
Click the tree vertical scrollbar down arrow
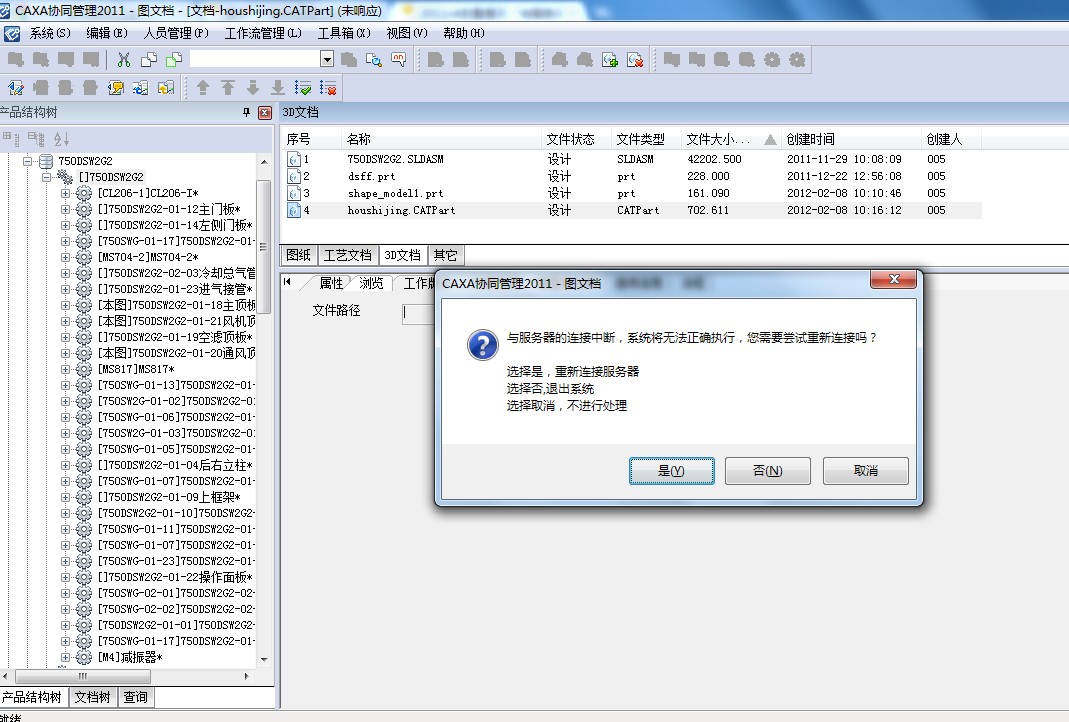264,659
